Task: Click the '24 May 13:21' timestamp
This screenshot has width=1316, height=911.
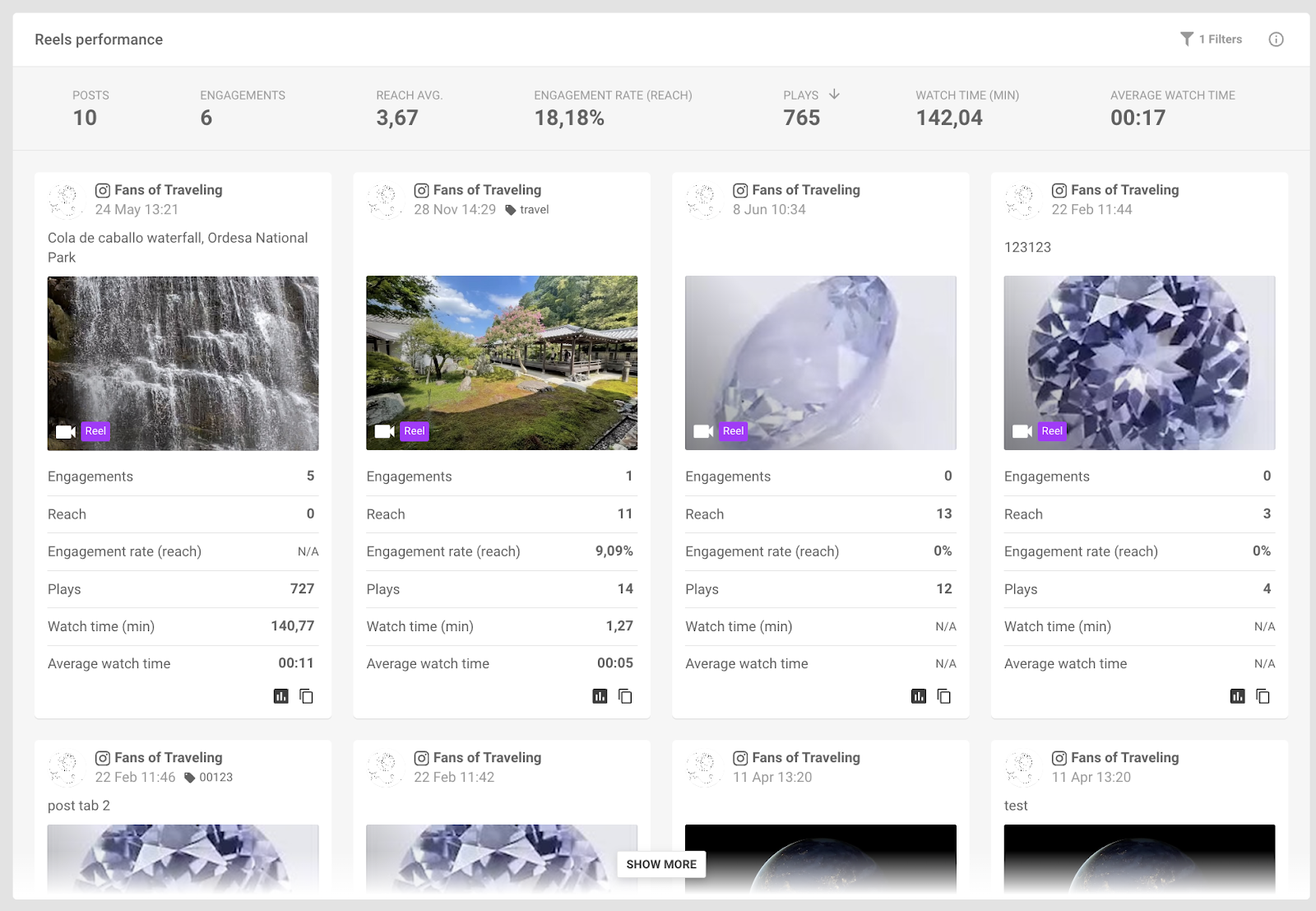Action: (137, 210)
